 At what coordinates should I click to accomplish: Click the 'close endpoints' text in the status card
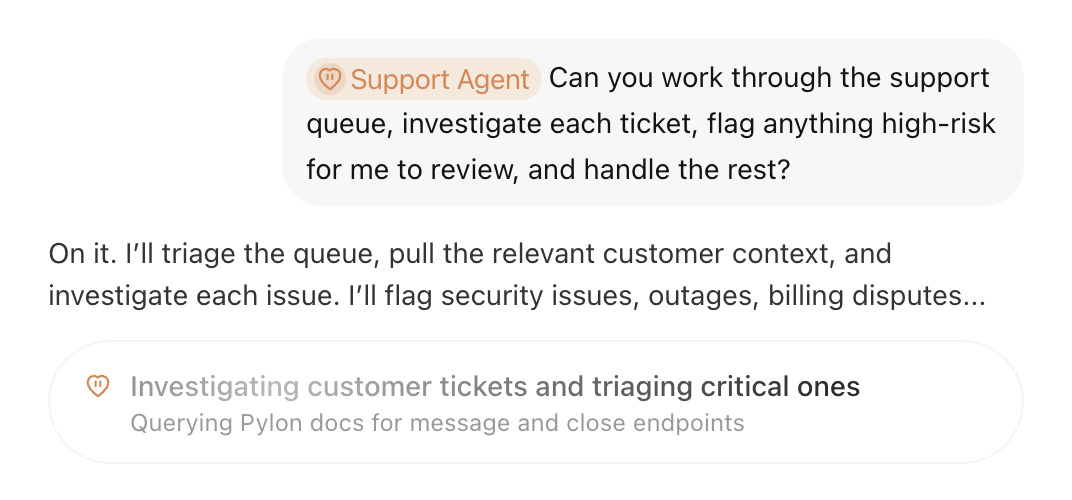pos(688,423)
